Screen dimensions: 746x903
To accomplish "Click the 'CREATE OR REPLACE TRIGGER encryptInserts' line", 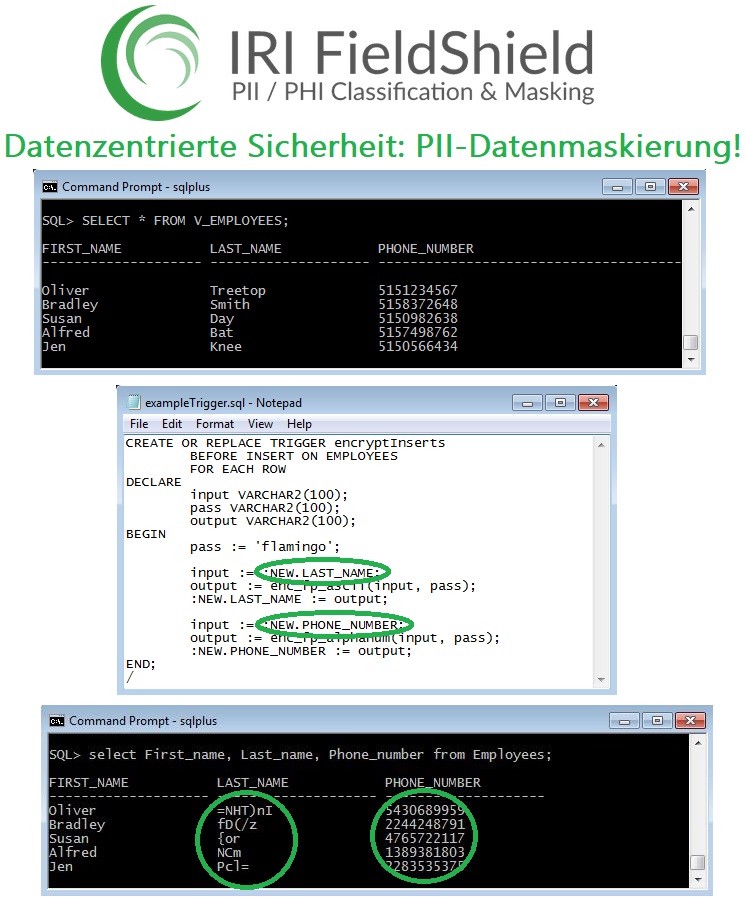I will pos(285,443).
